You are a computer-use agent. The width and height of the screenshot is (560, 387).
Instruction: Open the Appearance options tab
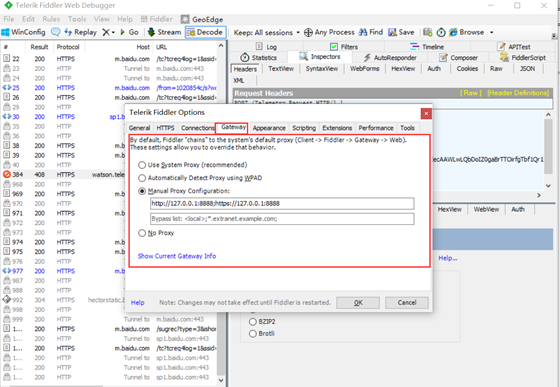click(x=269, y=128)
